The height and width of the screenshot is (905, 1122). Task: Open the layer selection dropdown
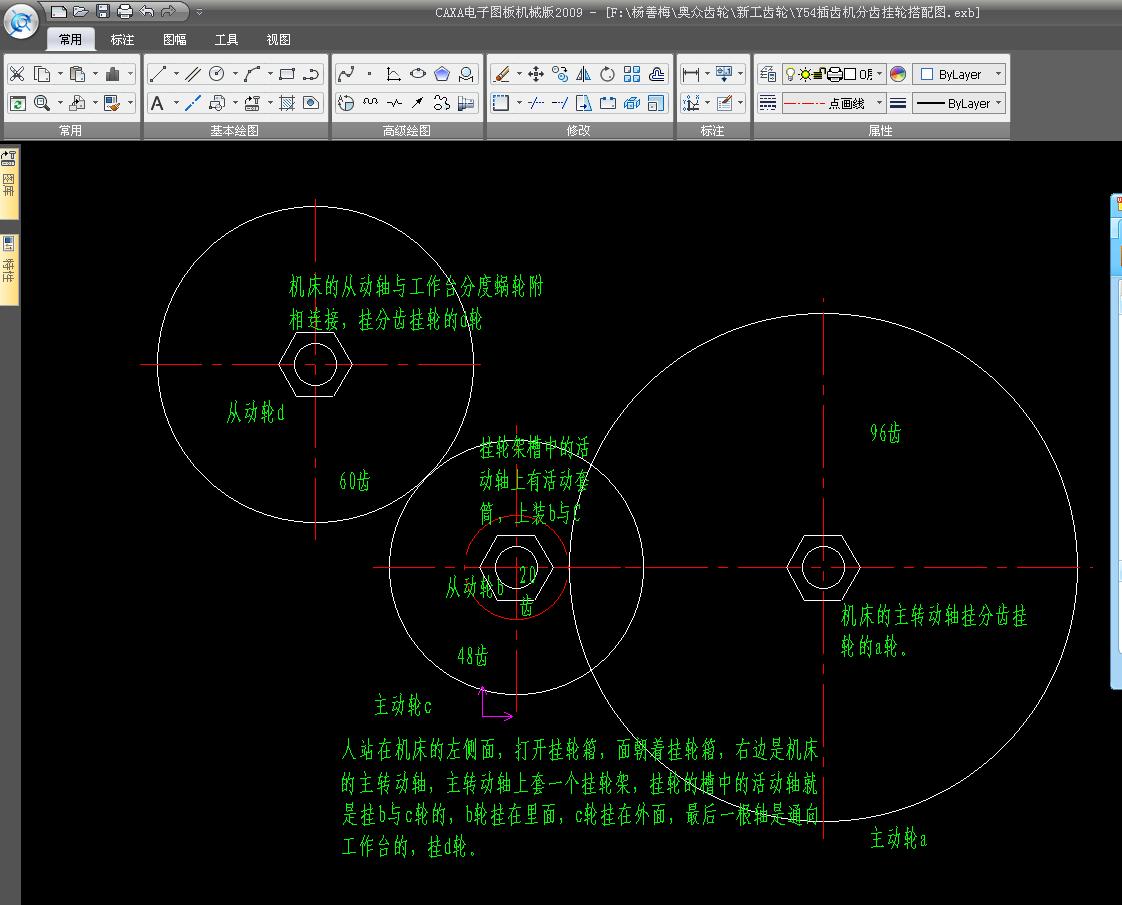coord(880,74)
